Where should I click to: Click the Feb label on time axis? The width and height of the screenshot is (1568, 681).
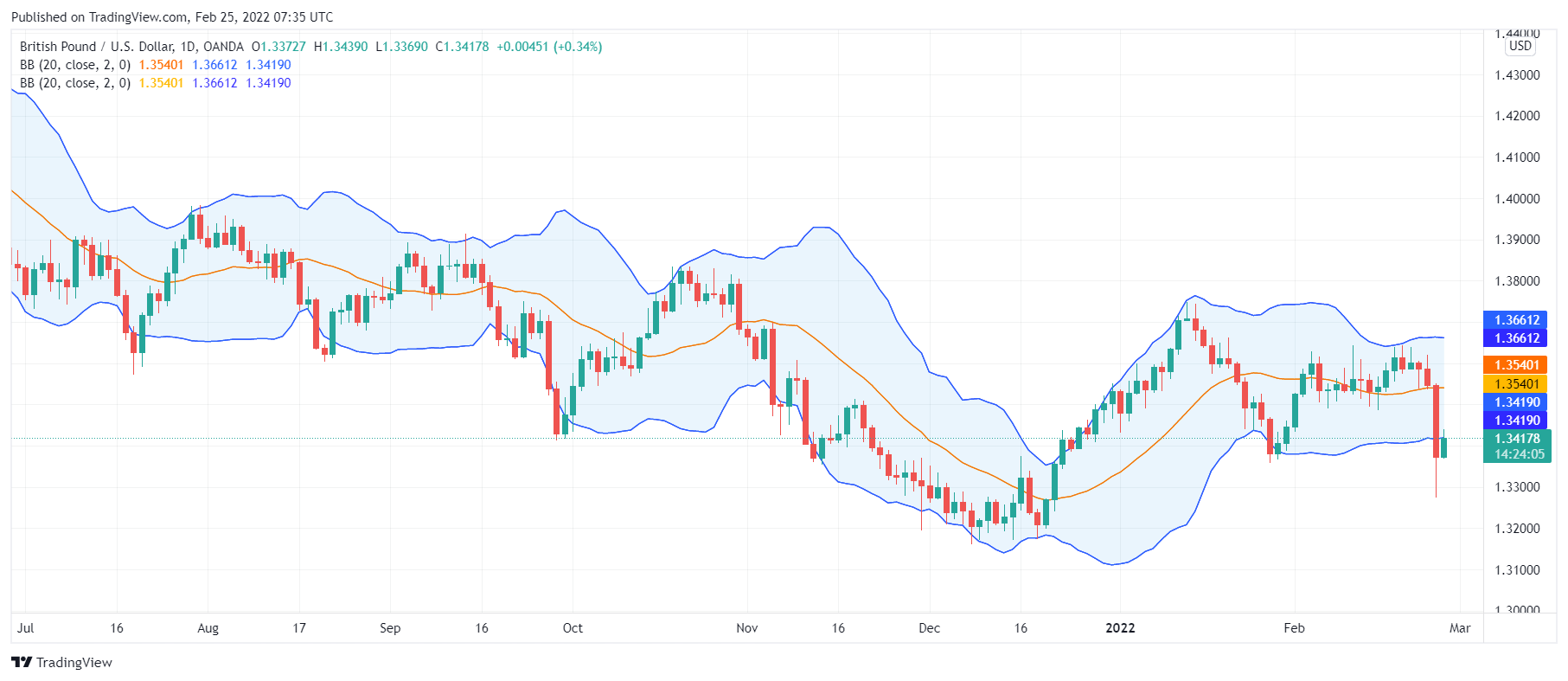coord(1294,628)
